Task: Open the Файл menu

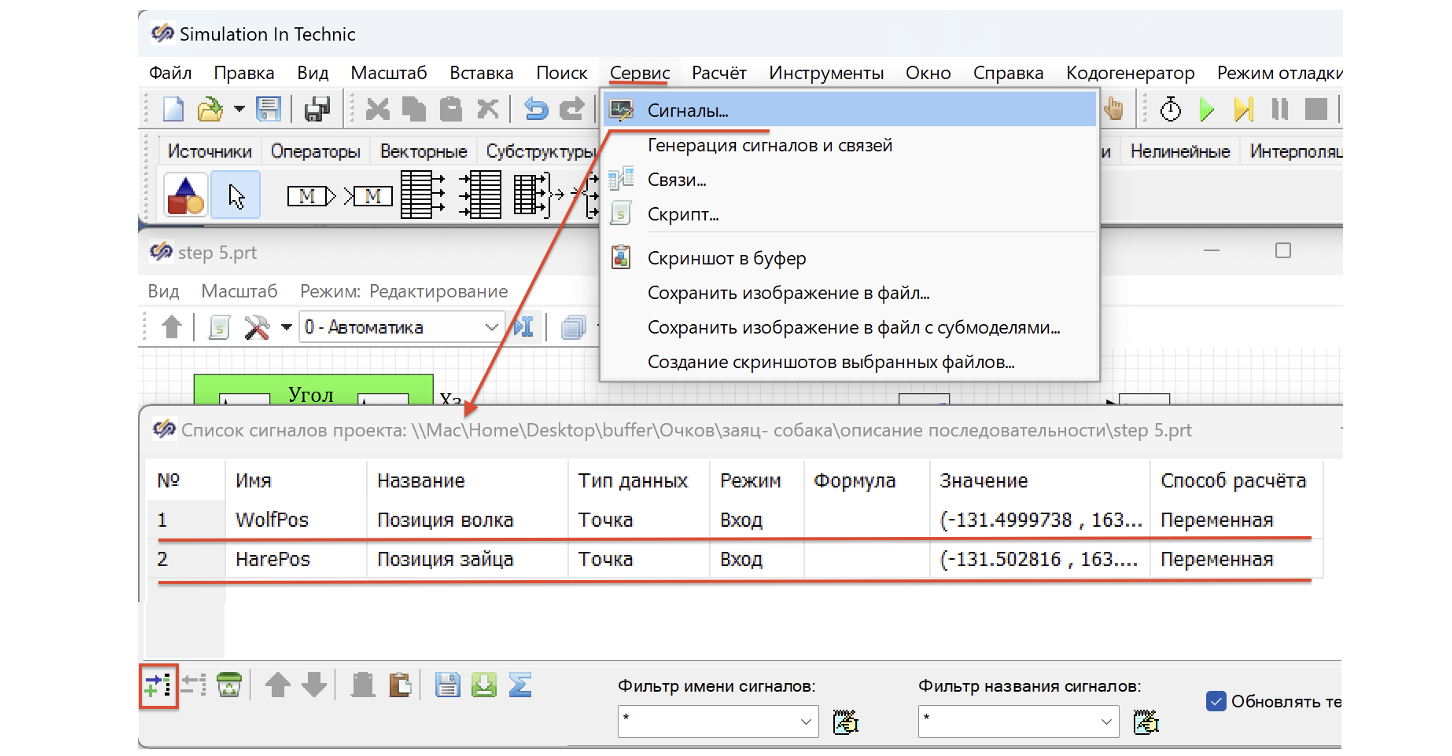Action: (170, 73)
